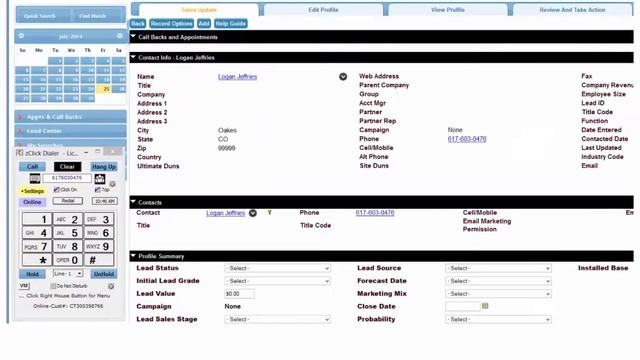640x360 pixels.
Task: Click the dialer keyboard icon left of number field
Action: pos(35,178)
